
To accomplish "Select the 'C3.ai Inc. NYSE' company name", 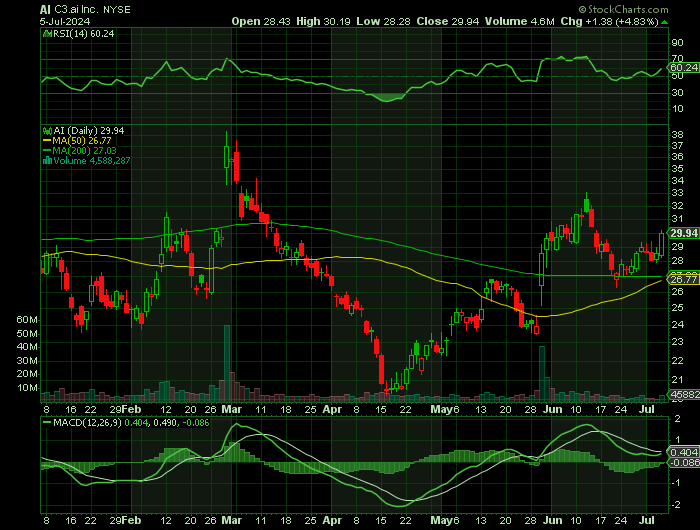I will (92, 10).
